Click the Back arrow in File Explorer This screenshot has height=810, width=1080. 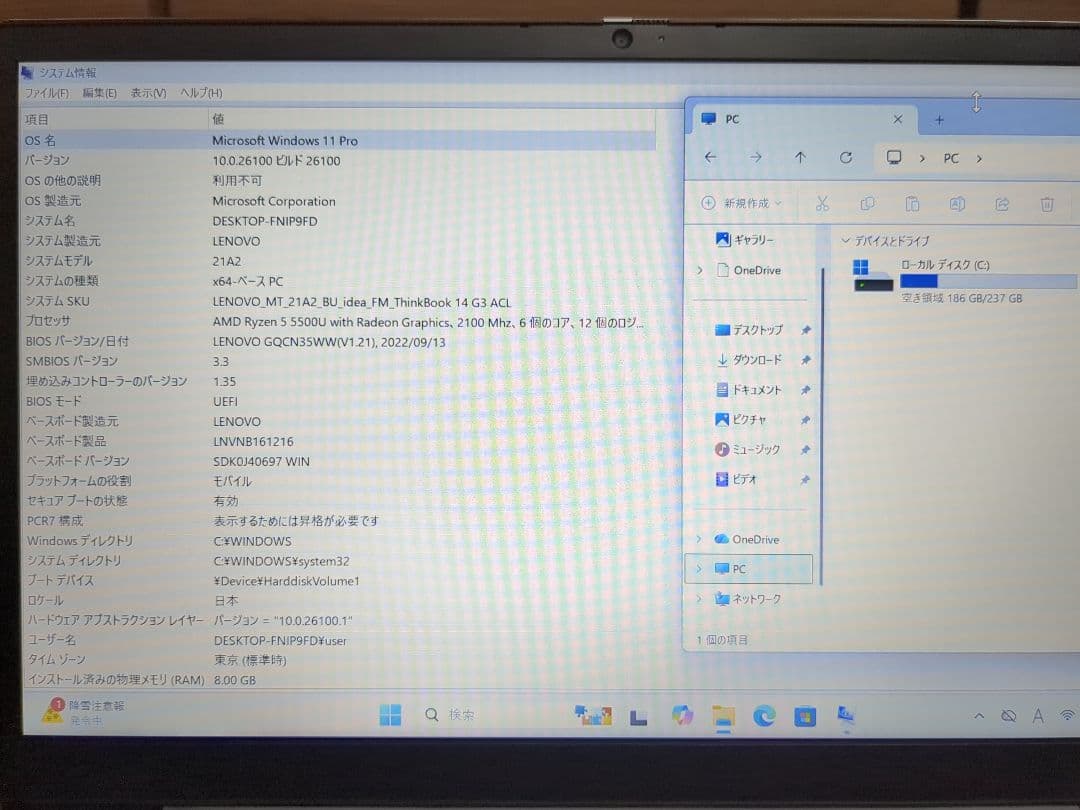[x=710, y=157]
